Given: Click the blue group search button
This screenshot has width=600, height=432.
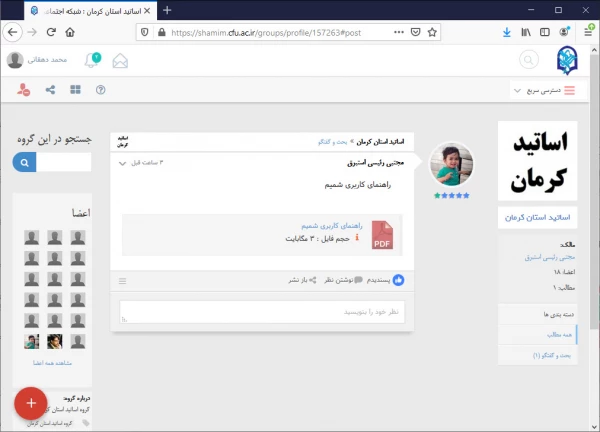Looking at the screenshot, I should click(23, 162).
